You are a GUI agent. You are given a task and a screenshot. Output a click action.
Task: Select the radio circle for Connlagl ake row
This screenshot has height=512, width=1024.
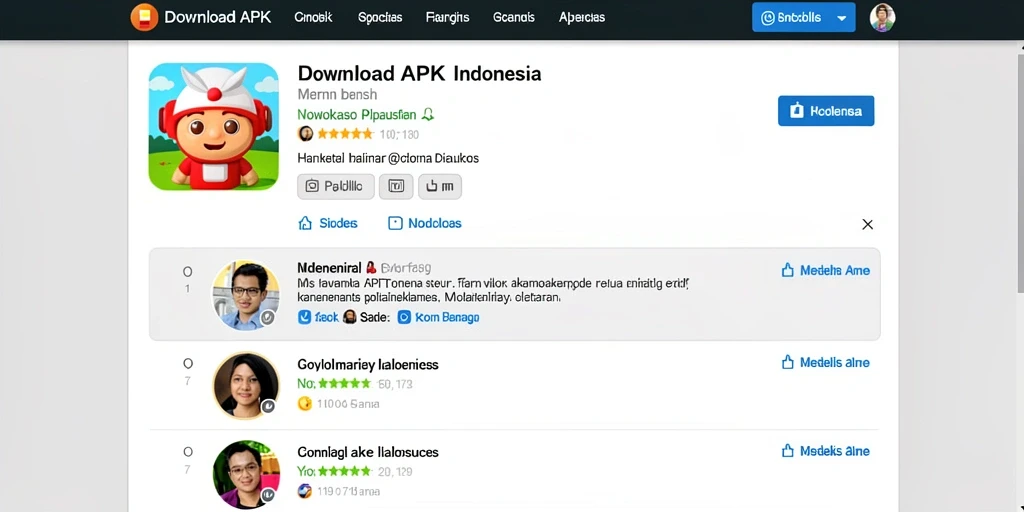(x=187, y=451)
